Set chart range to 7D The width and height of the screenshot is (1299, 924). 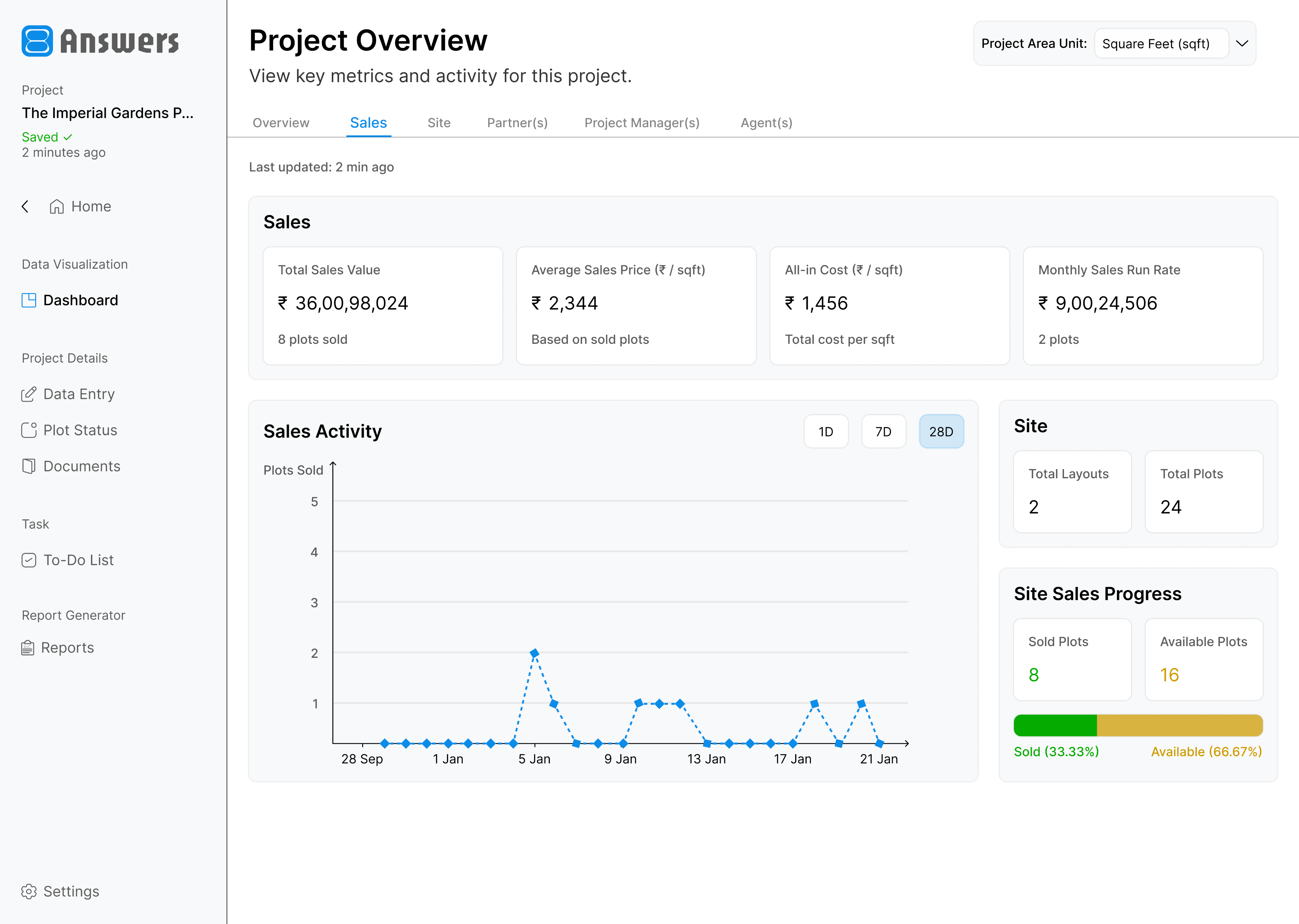pos(883,431)
